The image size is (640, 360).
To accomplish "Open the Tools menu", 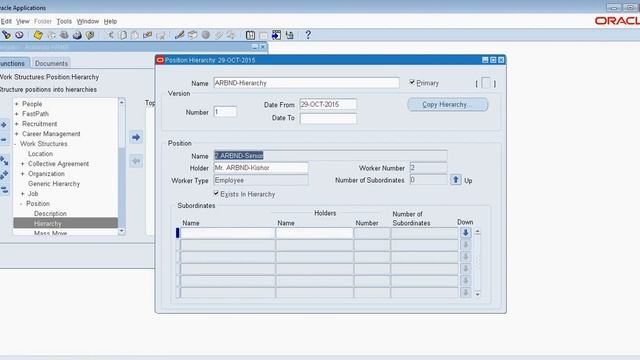I will tap(64, 21).
